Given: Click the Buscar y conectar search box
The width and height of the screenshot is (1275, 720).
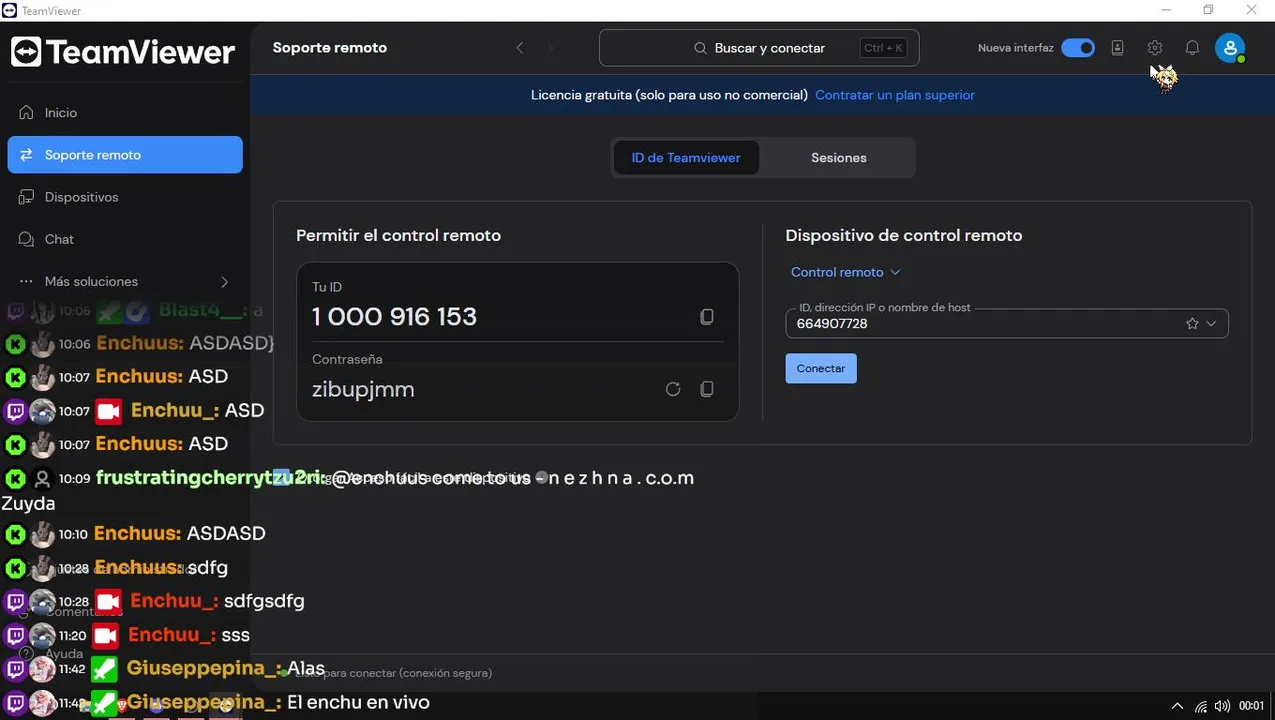Looking at the screenshot, I should pyautogui.click(x=759, y=48).
